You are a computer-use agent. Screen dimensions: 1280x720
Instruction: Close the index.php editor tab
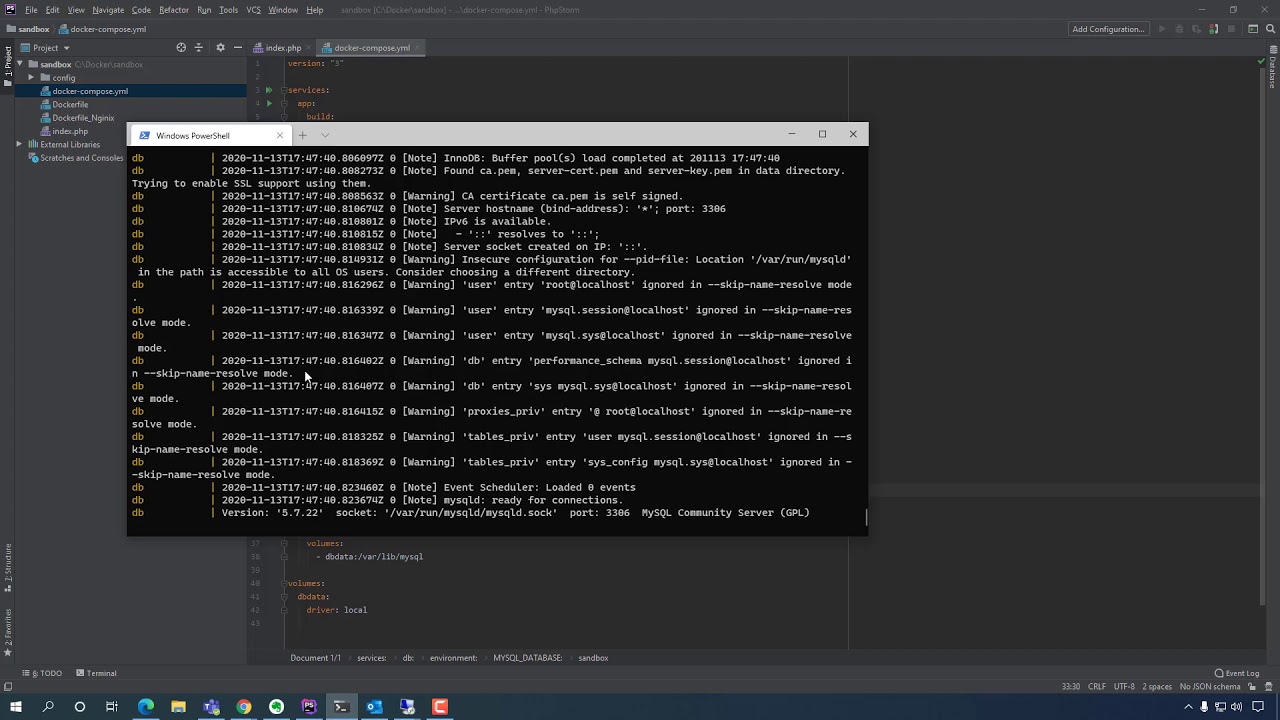310,47
